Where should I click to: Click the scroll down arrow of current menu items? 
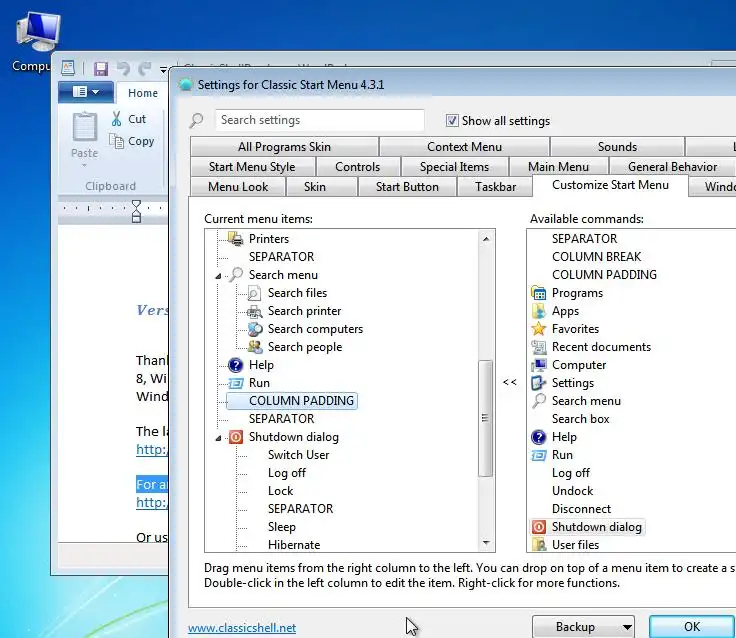[x=486, y=543]
